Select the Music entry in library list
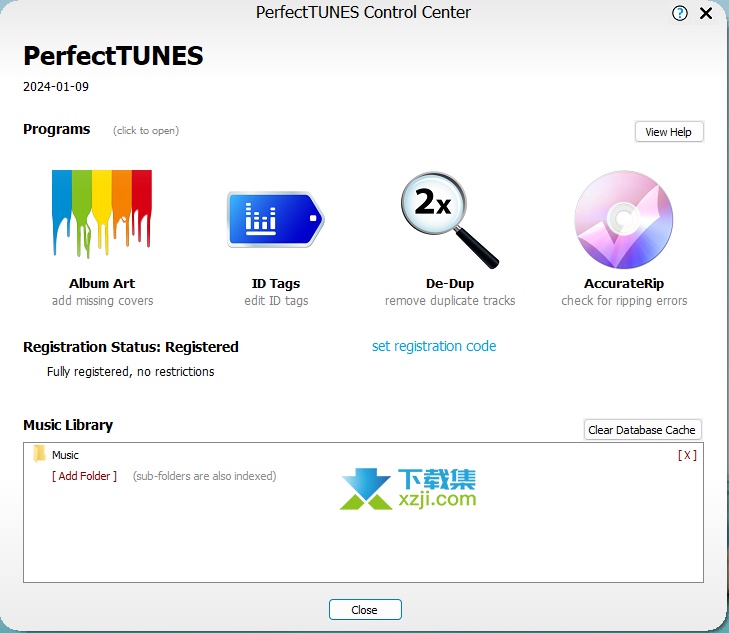Image resolution: width=729 pixels, height=633 pixels. click(x=65, y=455)
